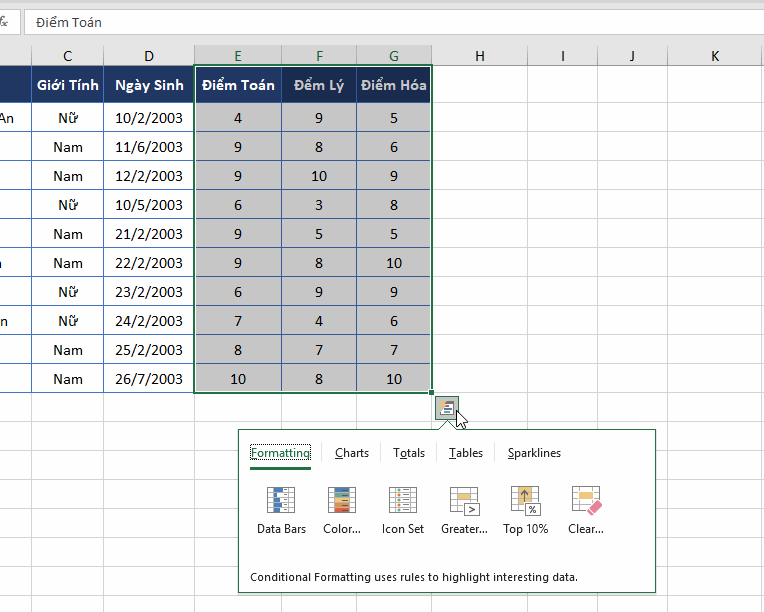The width and height of the screenshot is (764, 612).
Task: Select date cell 10/5/2003
Action: [x=149, y=205]
